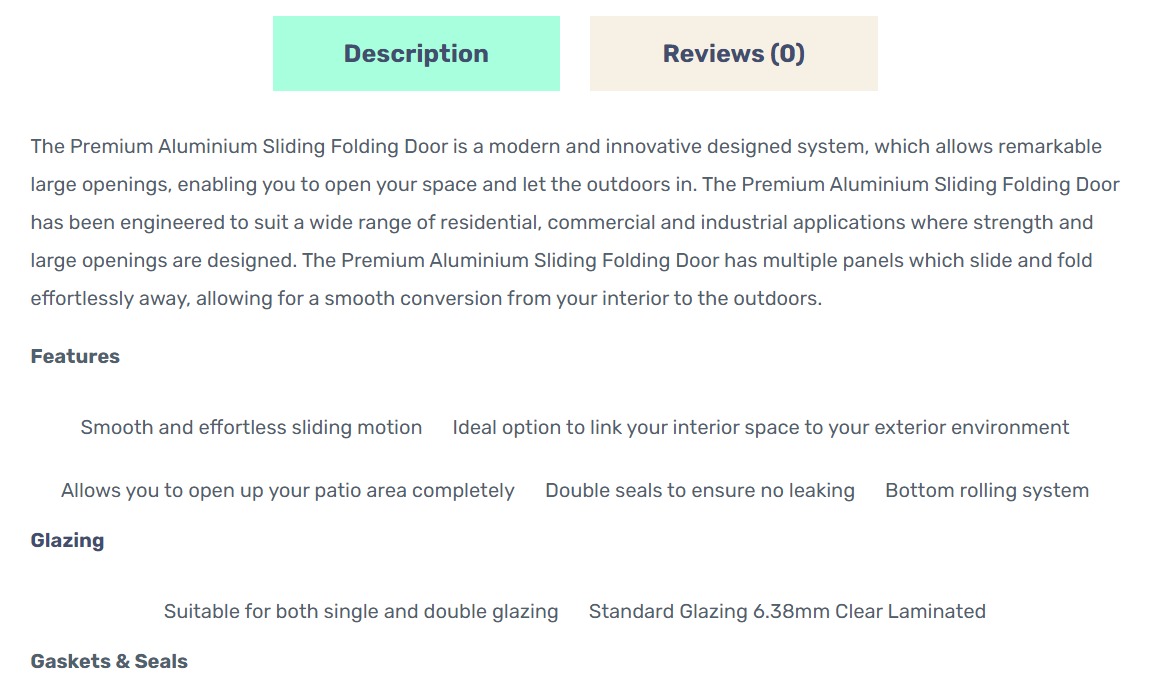The width and height of the screenshot is (1150, 692).
Task: Click the line ending 'from your interior to the outdoors'
Action: [x=426, y=298]
